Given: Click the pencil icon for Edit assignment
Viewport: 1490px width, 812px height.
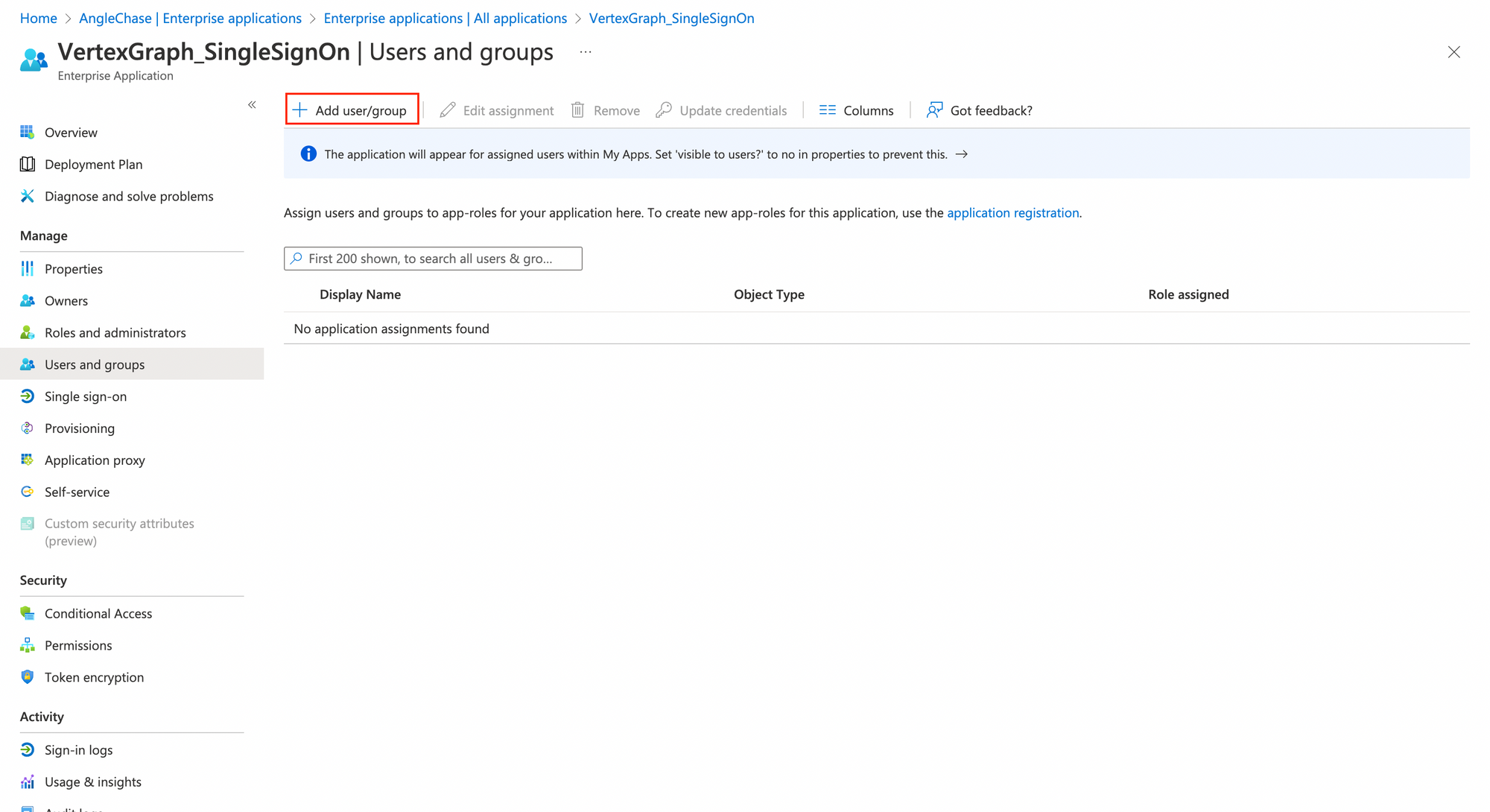Looking at the screenshot, I should 448,110.
